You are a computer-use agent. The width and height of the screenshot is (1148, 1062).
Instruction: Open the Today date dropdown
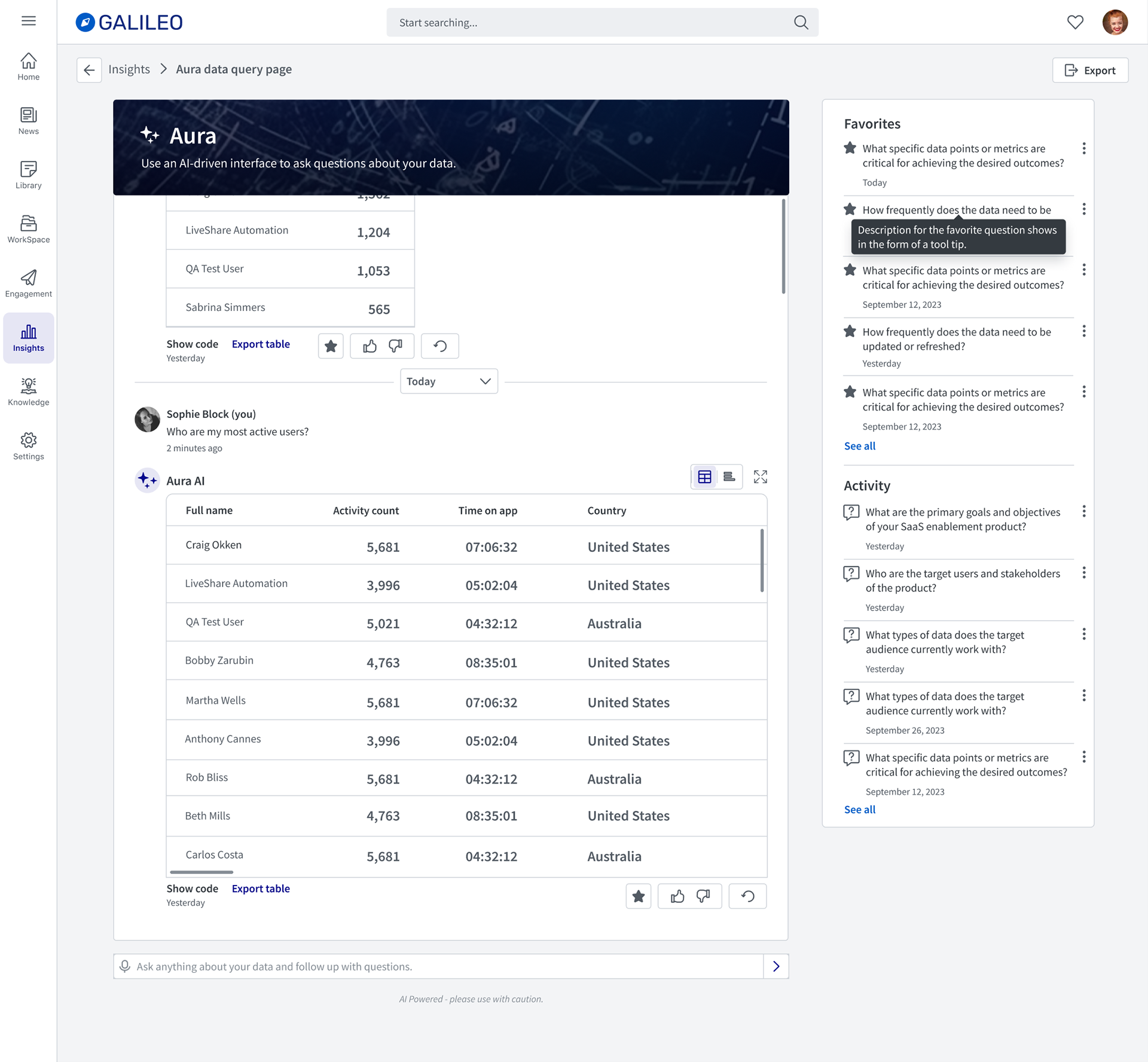pyautogui.click(x=448, y=382)
